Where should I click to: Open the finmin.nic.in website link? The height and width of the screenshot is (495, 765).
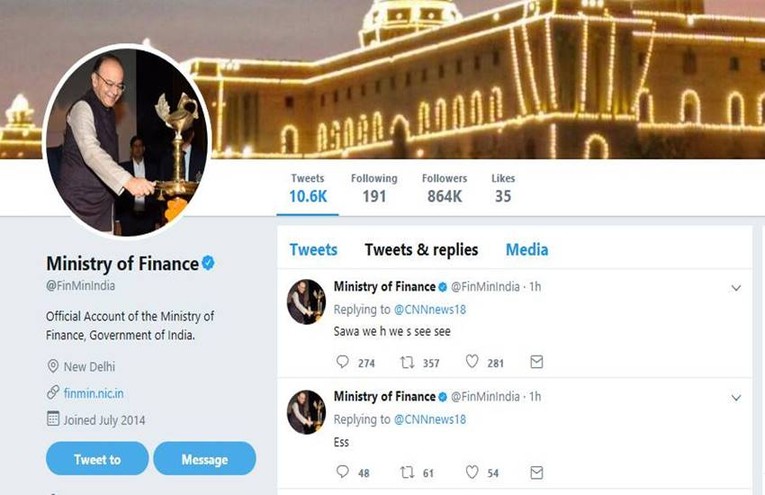(95, 393)
